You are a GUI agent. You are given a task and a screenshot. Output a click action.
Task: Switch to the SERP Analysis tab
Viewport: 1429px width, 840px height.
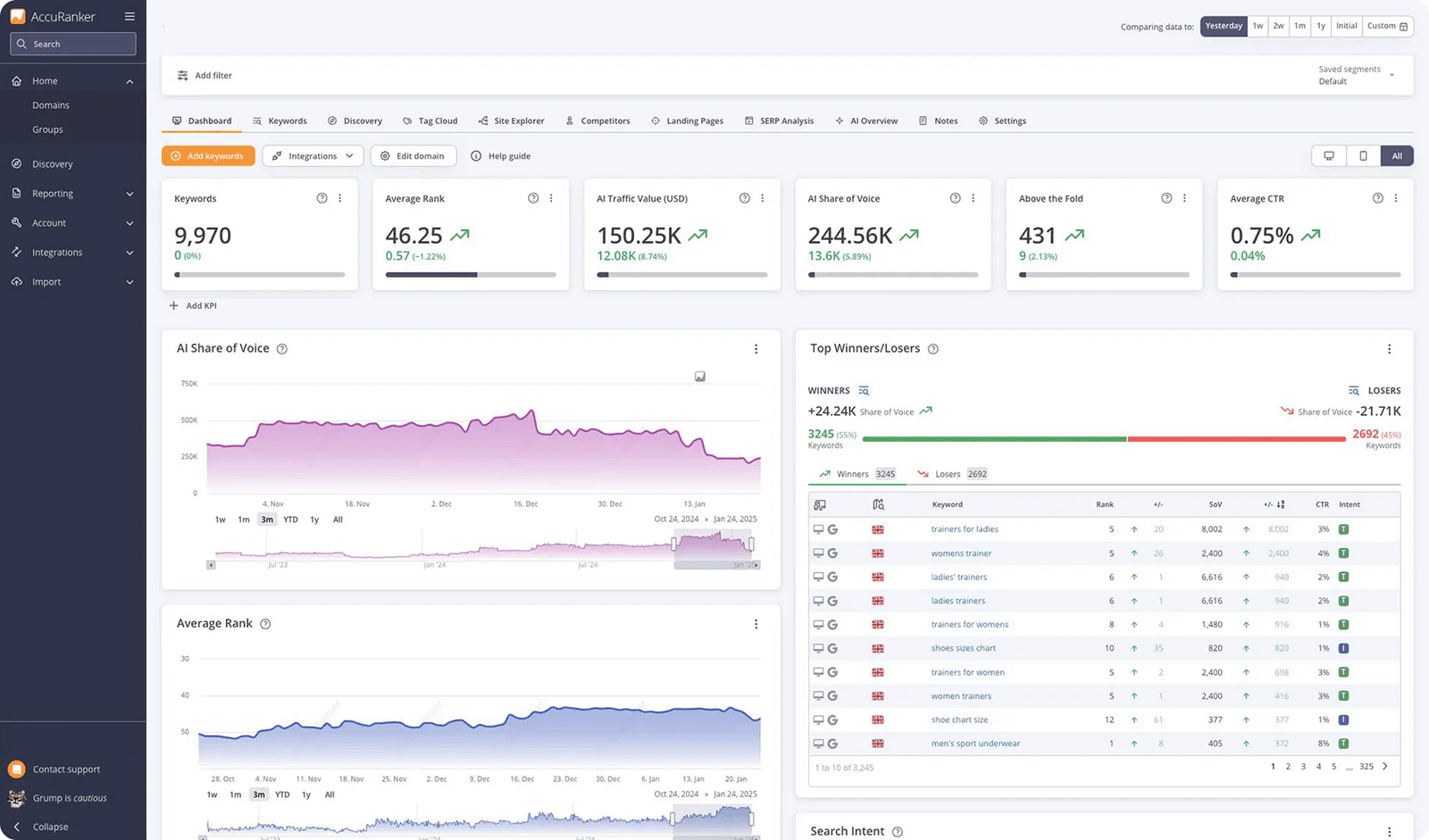[x=779, y=121]
